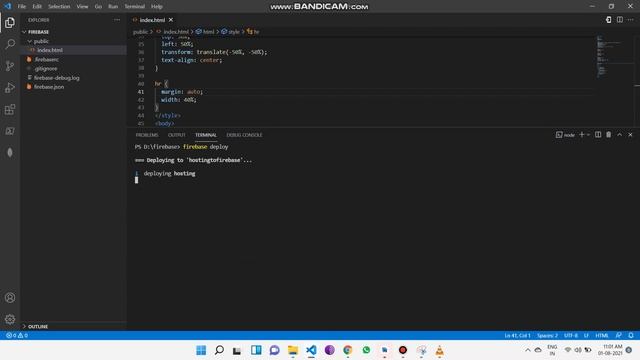Open WhatsApp from taskbar

pos(366,350)
